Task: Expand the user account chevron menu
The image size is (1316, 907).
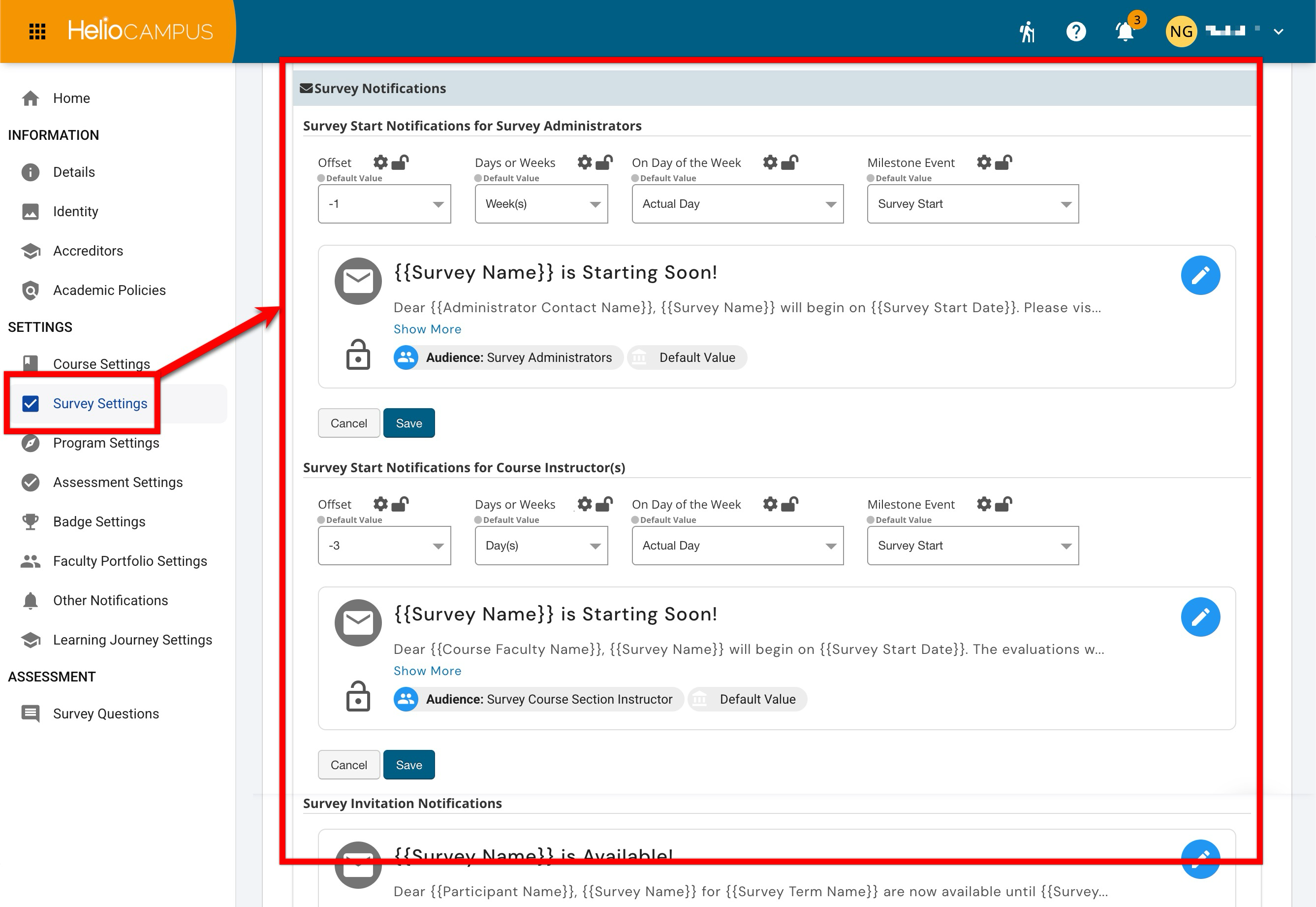Action: click(1279, 32)
